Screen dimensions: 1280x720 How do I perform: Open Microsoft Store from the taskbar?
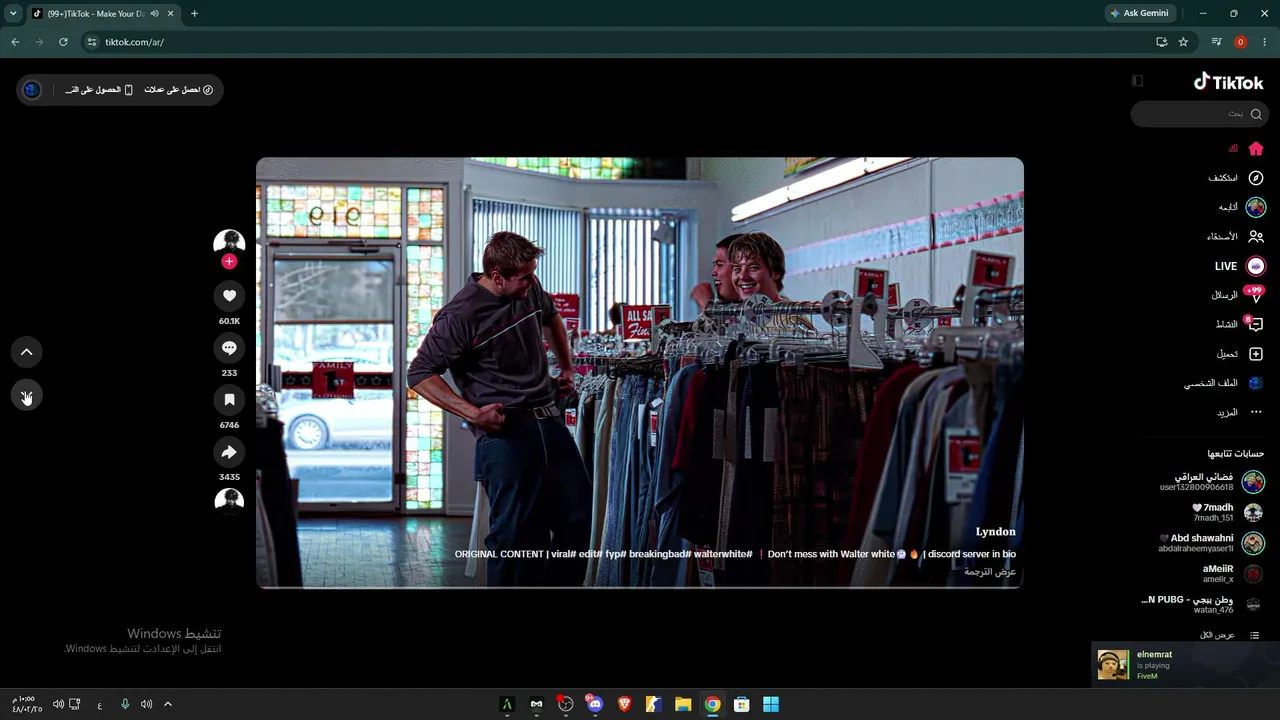click(742, 704)
